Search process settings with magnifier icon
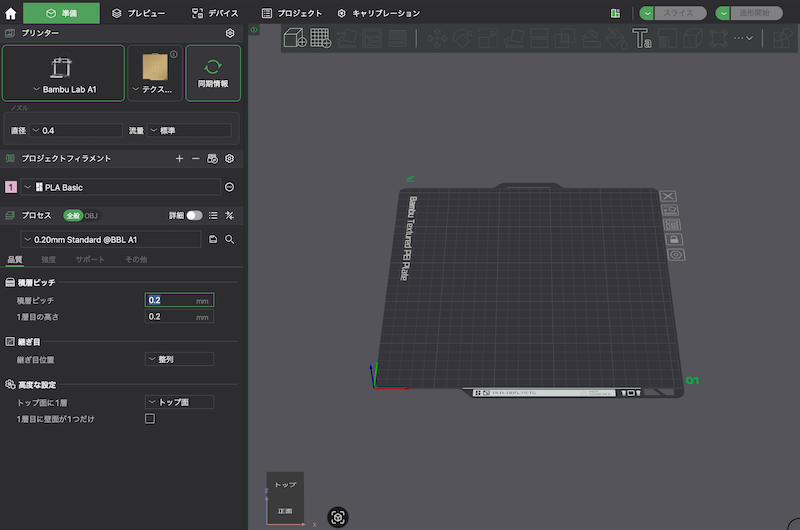 pos(229,240)
